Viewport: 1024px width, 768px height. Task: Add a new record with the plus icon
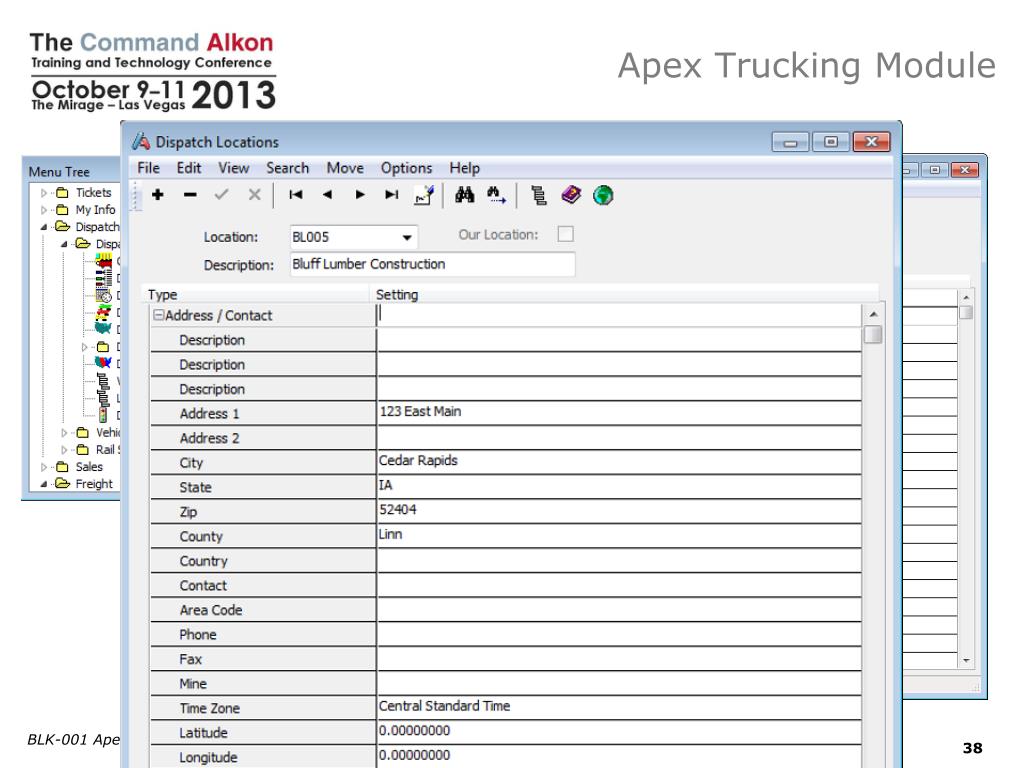(157, 195)
